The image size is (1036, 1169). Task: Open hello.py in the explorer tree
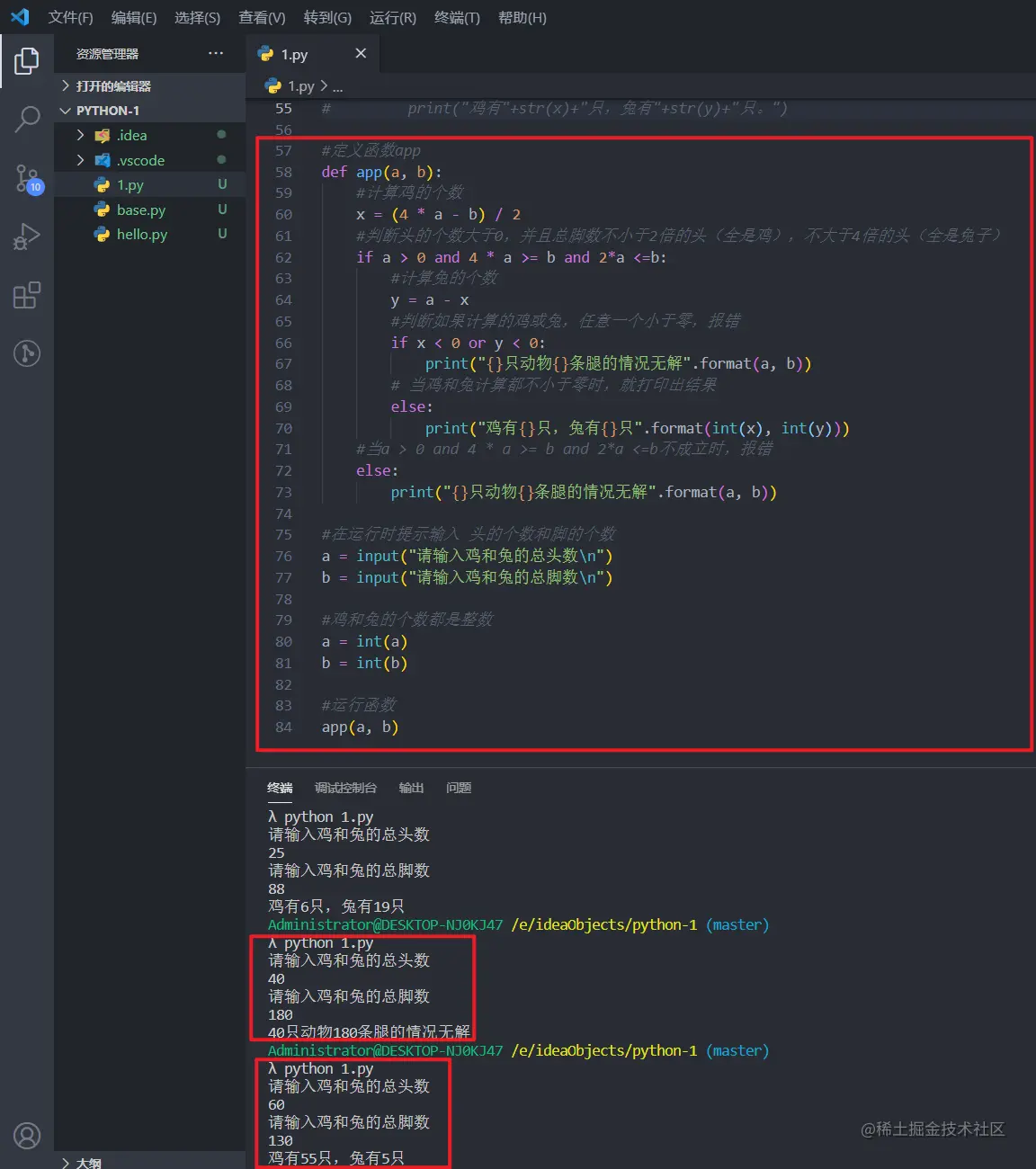[x=149, y=234]
